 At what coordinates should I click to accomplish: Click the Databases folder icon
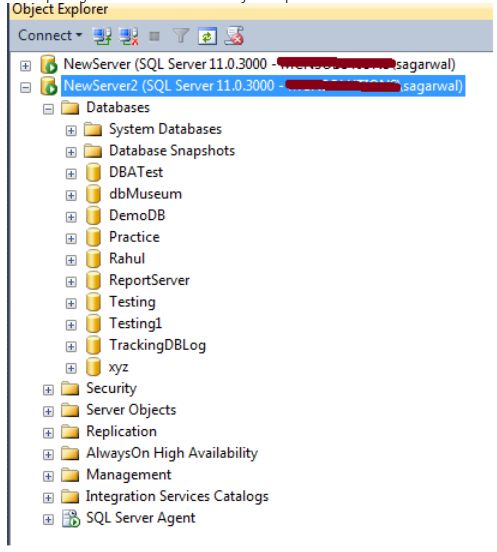[x=70, y=108]
